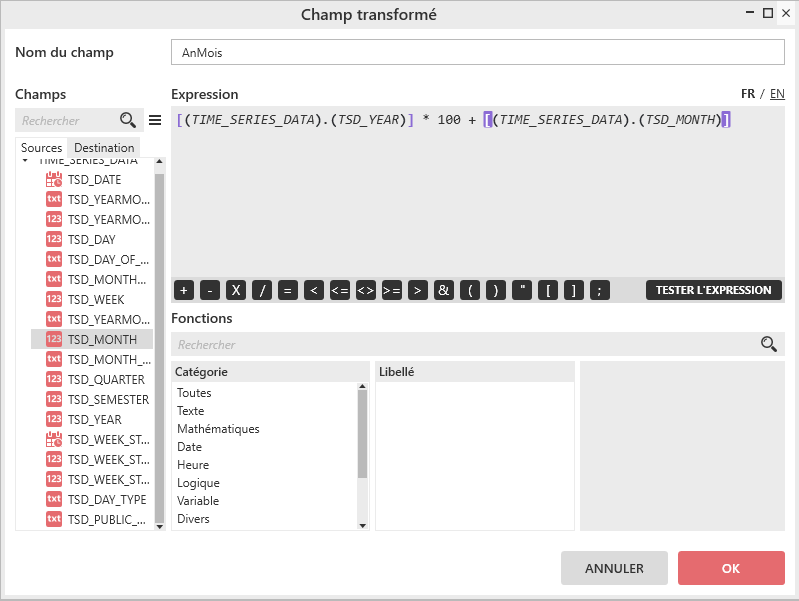Screen dimensions: 799x601
Task: Insert the multiplication X operator
Action: point(236,290)
